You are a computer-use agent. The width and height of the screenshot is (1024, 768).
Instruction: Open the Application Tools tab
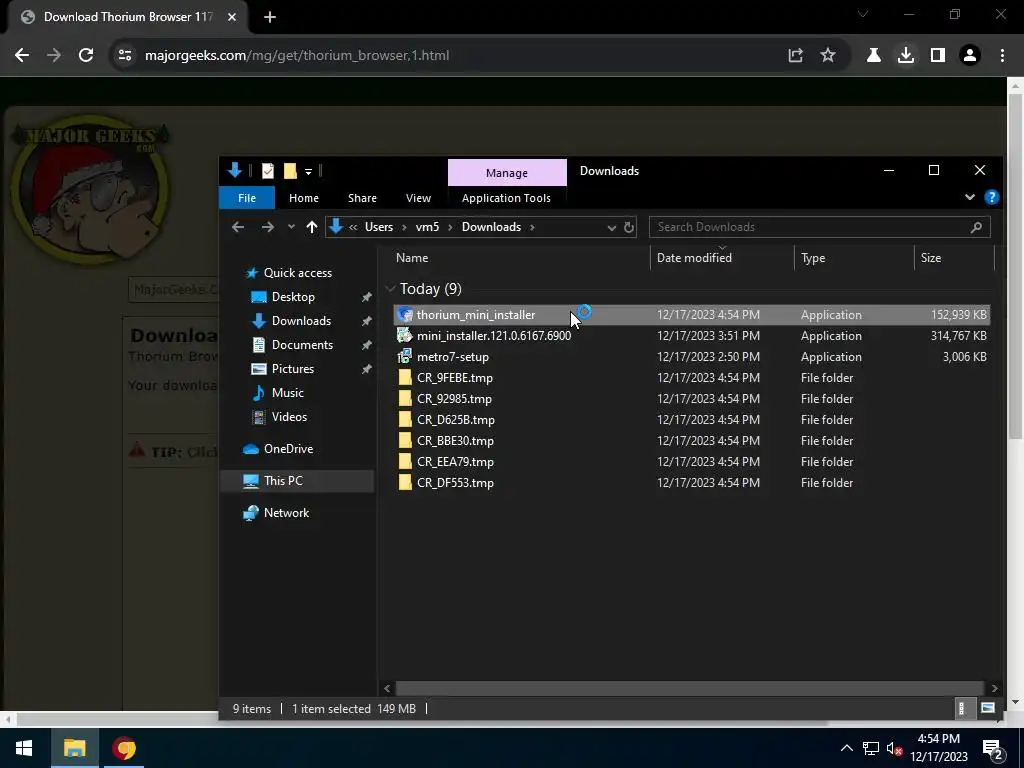point(506,198)
